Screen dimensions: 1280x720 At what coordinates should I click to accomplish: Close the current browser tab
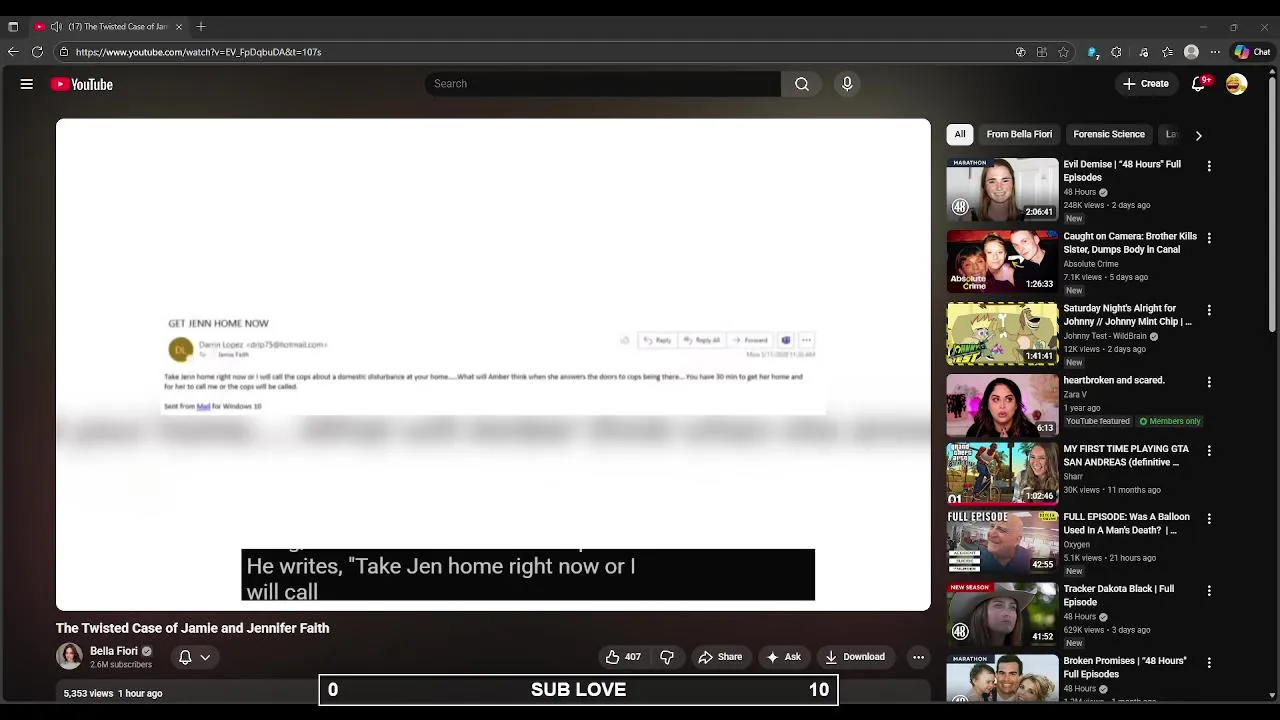coord(178,27)
